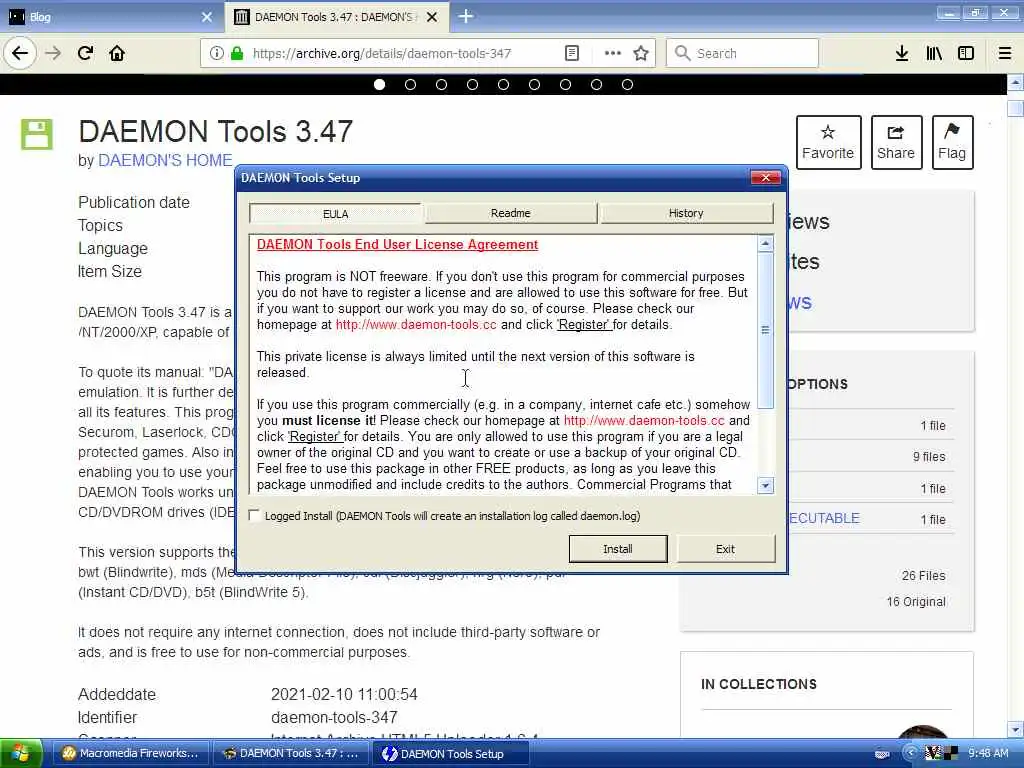Toggle reader view icon in address bar
This screenshot has width=1024, height=768.
[571, 53]
